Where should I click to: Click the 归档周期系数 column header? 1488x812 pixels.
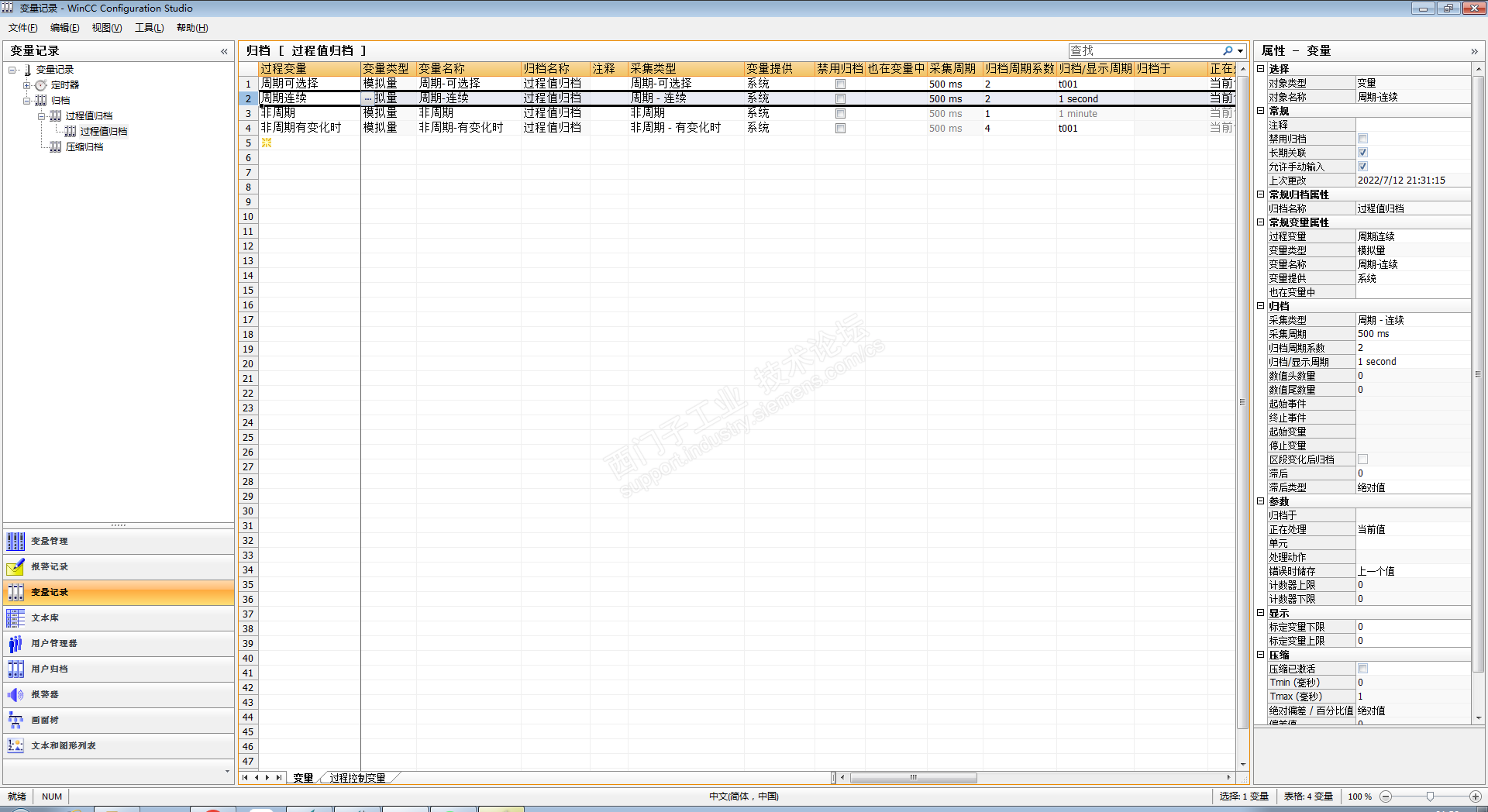coord(1020,69)
